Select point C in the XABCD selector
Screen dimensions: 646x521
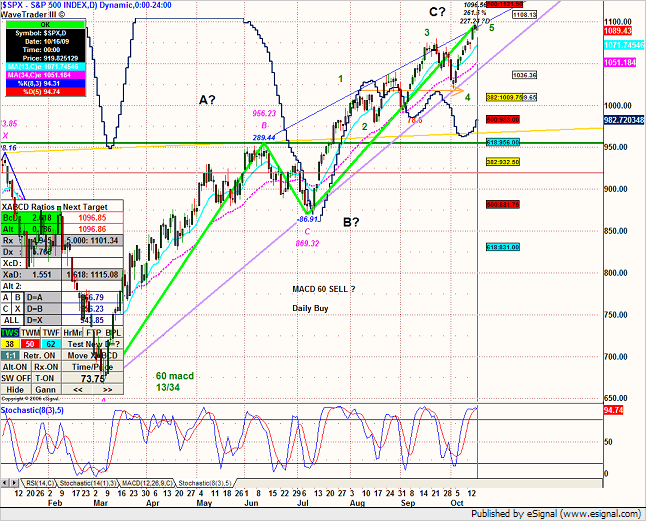point(6,309)
